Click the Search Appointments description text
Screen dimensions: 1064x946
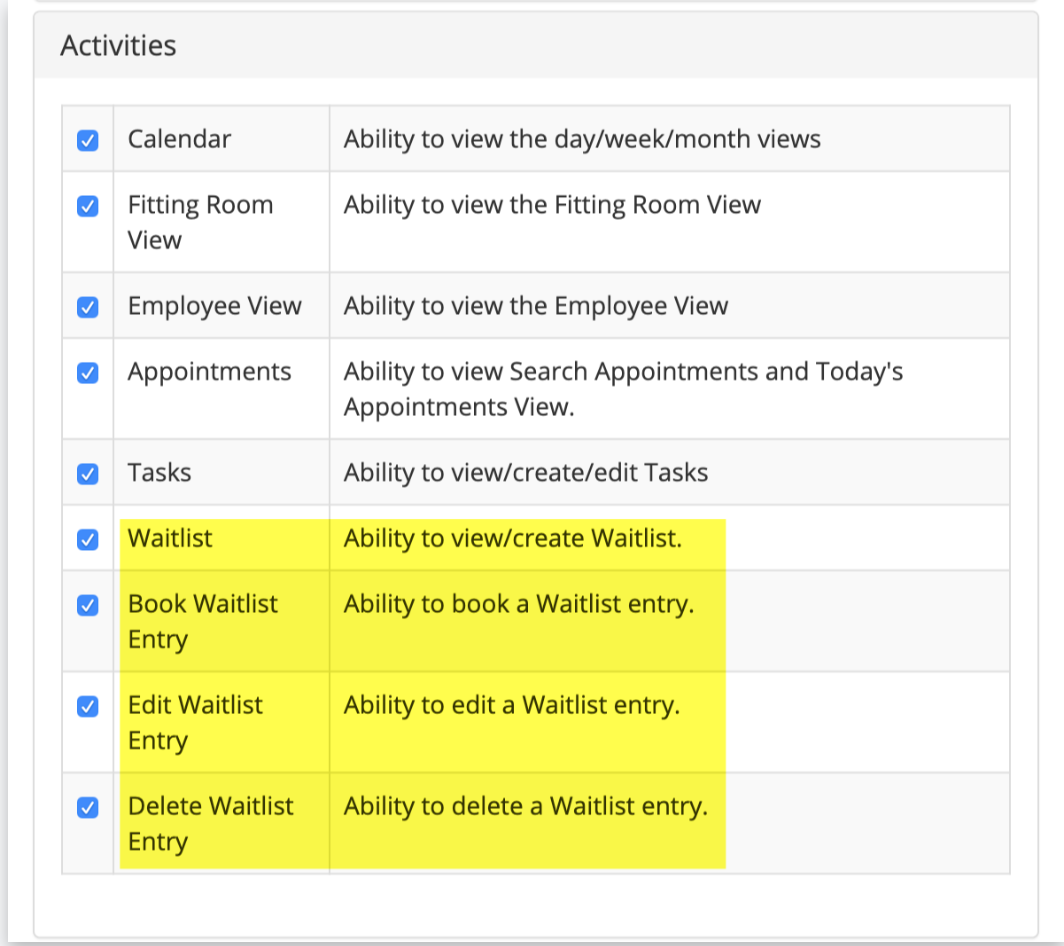tap(624, 389)
